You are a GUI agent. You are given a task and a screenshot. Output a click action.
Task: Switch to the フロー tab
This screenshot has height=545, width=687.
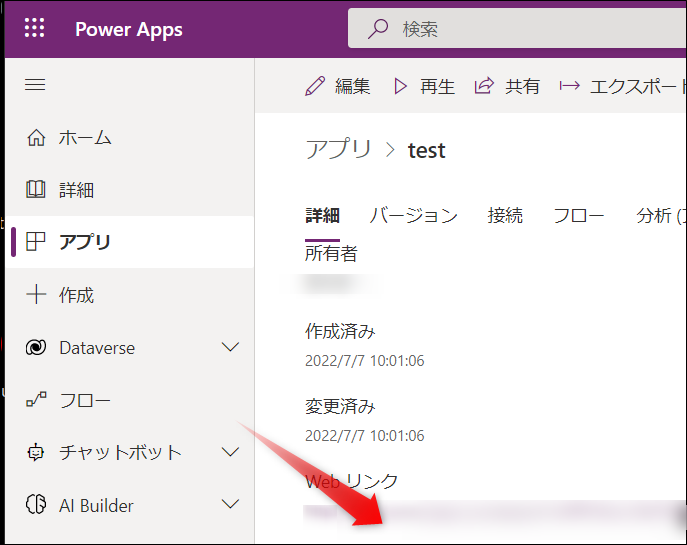(579, 216)
